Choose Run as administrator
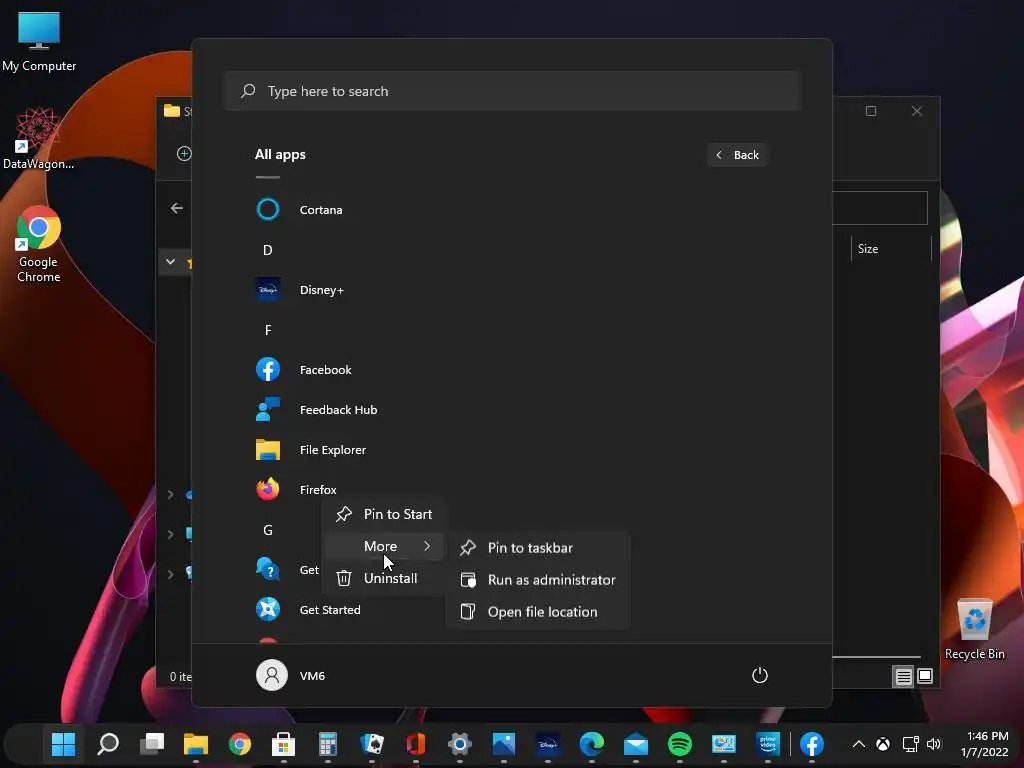 [x=538, y=580]
